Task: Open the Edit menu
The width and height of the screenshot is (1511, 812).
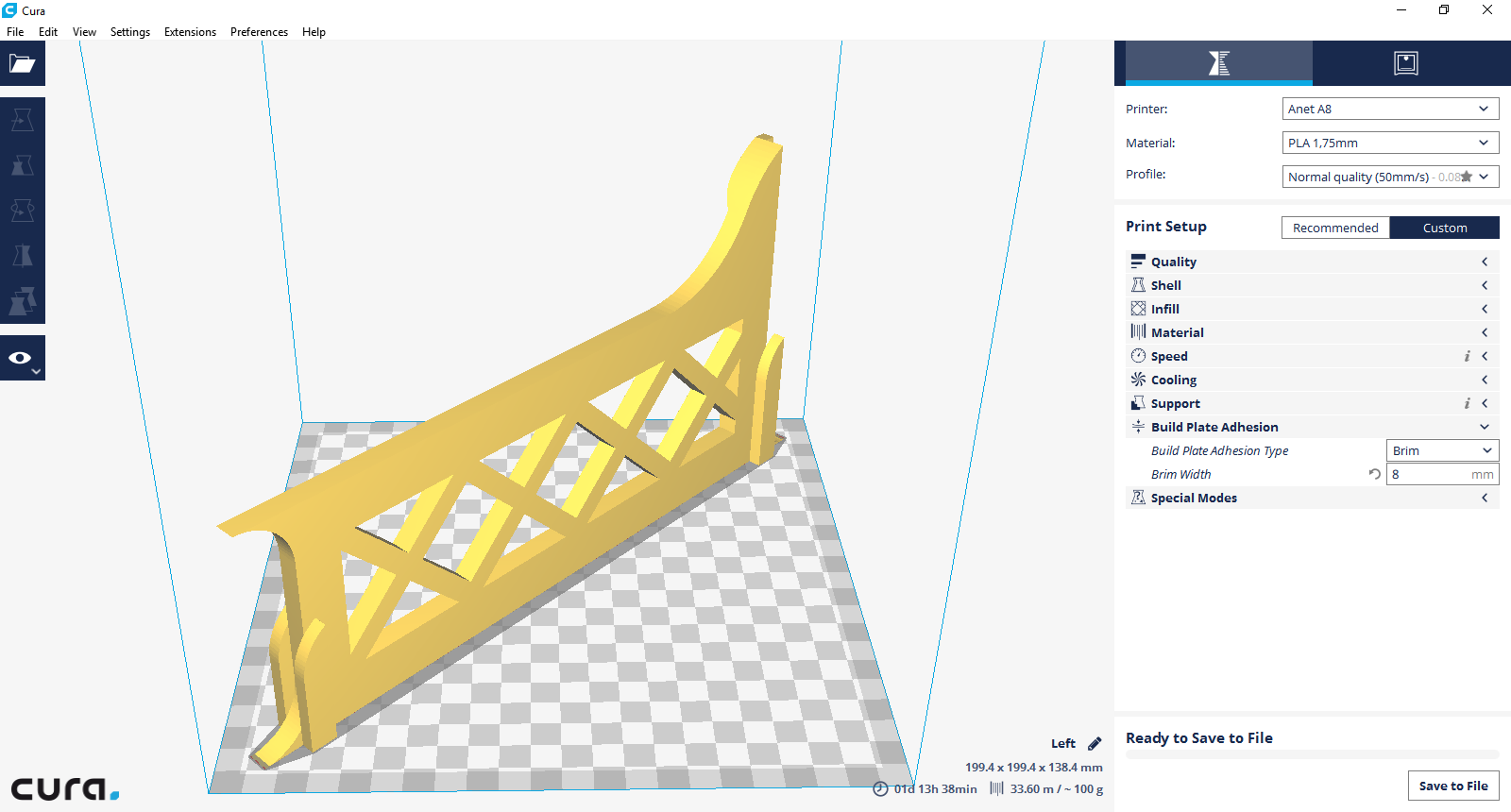Action: [48, 31]
